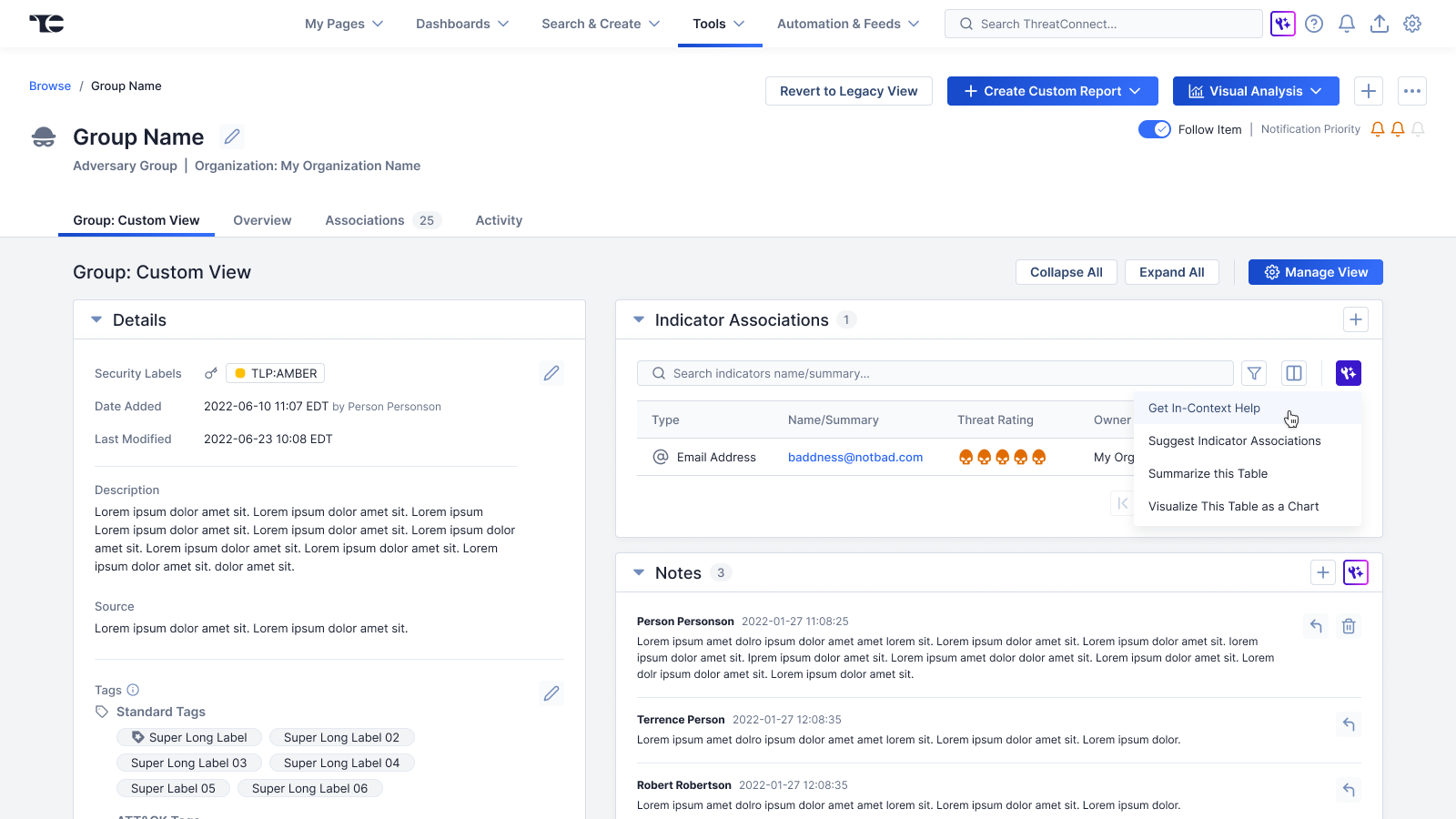Click the AI icon in Notes header
Image resolution: width=1456 pixels, height=819 pixels.
click(1356, 572)
